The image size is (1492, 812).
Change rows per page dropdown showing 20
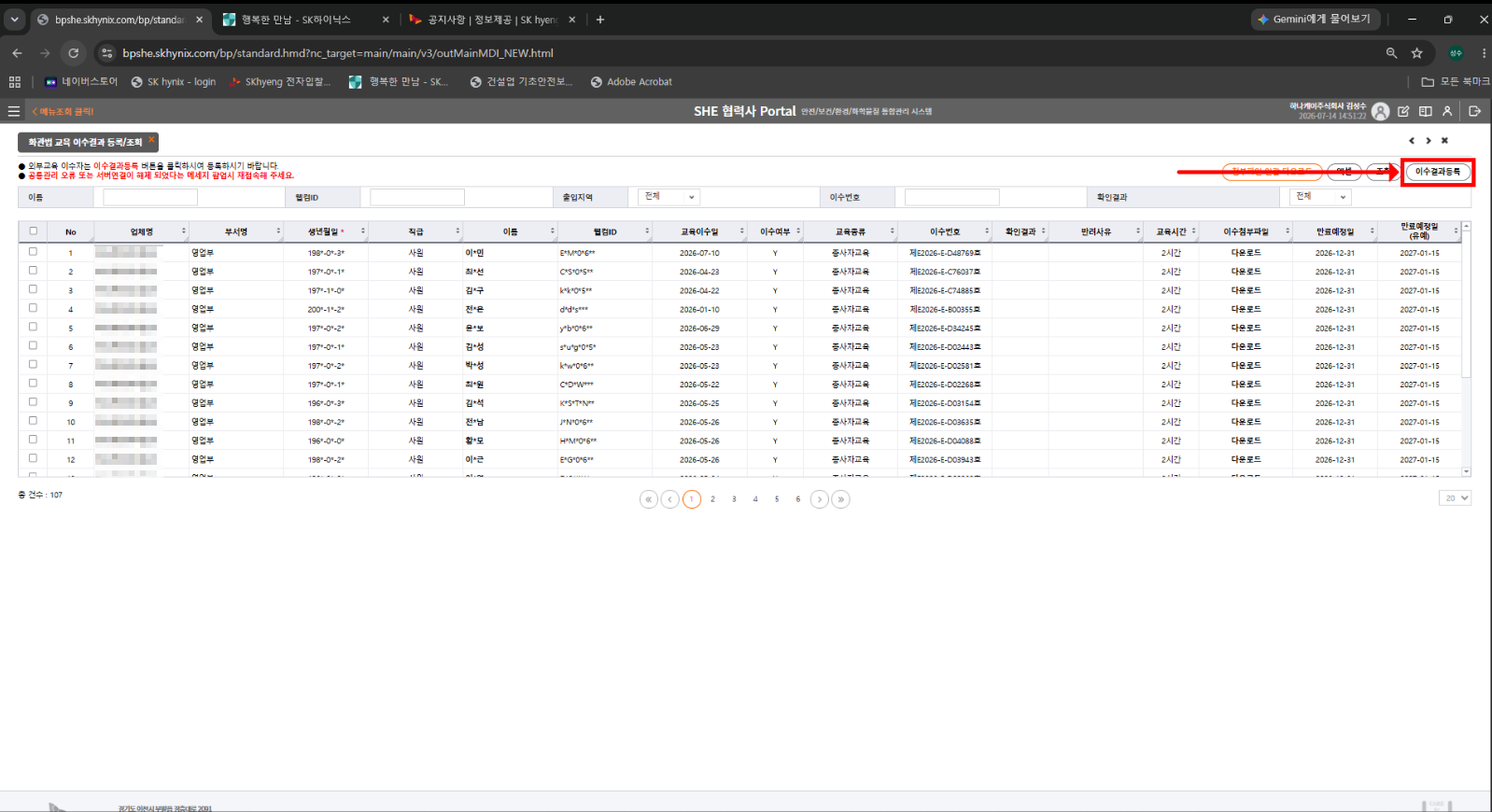[1455, 498]
